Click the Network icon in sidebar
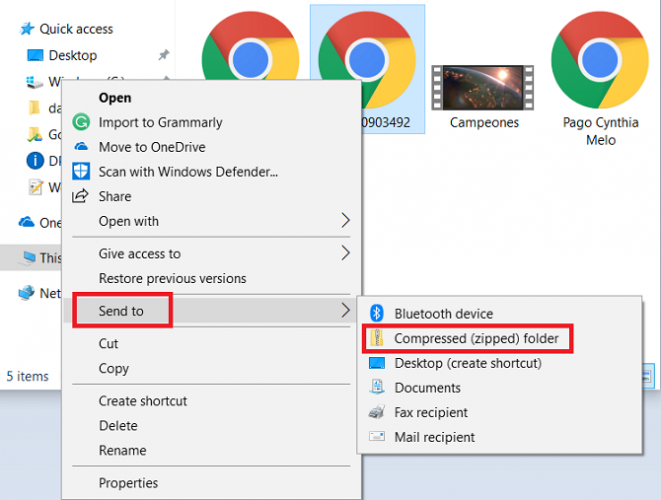661x500 pixels. click(27, 293)
